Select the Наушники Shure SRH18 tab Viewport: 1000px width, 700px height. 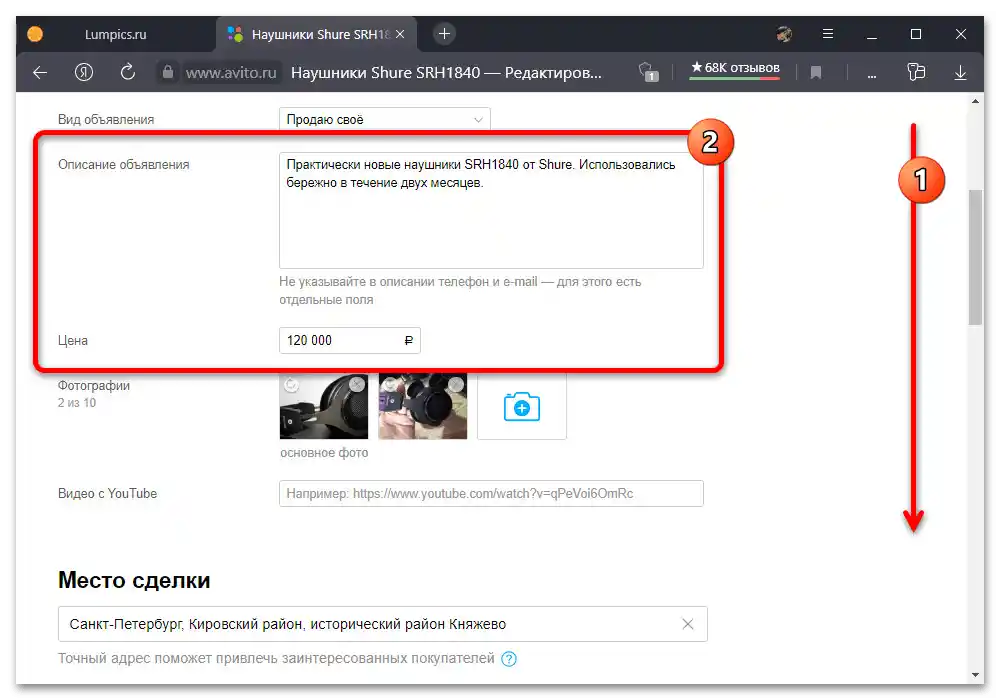click(x=317, y=34)
